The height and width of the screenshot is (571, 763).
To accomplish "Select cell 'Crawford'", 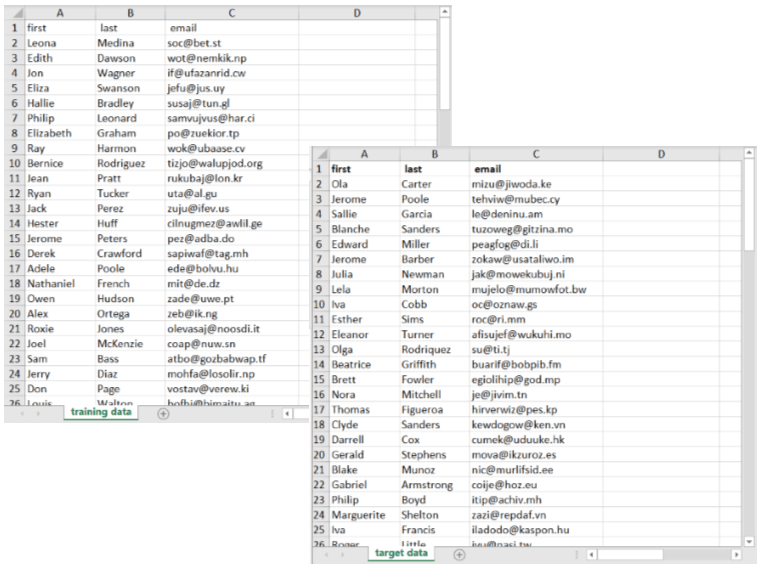I will (130, 254).
